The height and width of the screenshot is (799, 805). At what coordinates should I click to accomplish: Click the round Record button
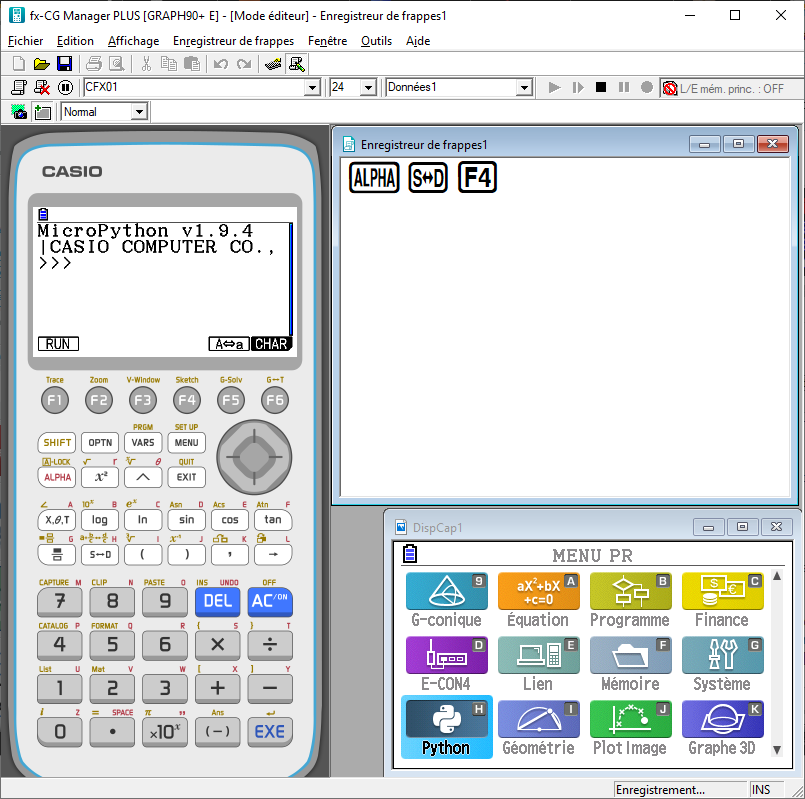coord(647,87)
